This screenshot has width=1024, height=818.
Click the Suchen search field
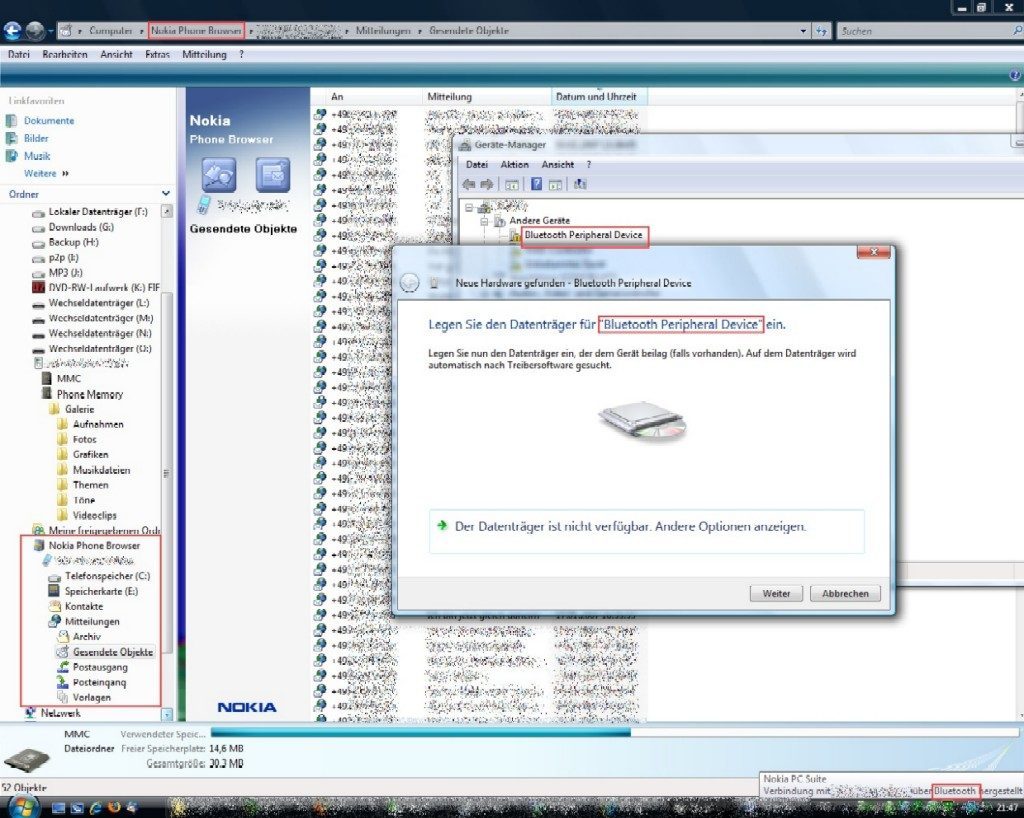pos(924,31)
